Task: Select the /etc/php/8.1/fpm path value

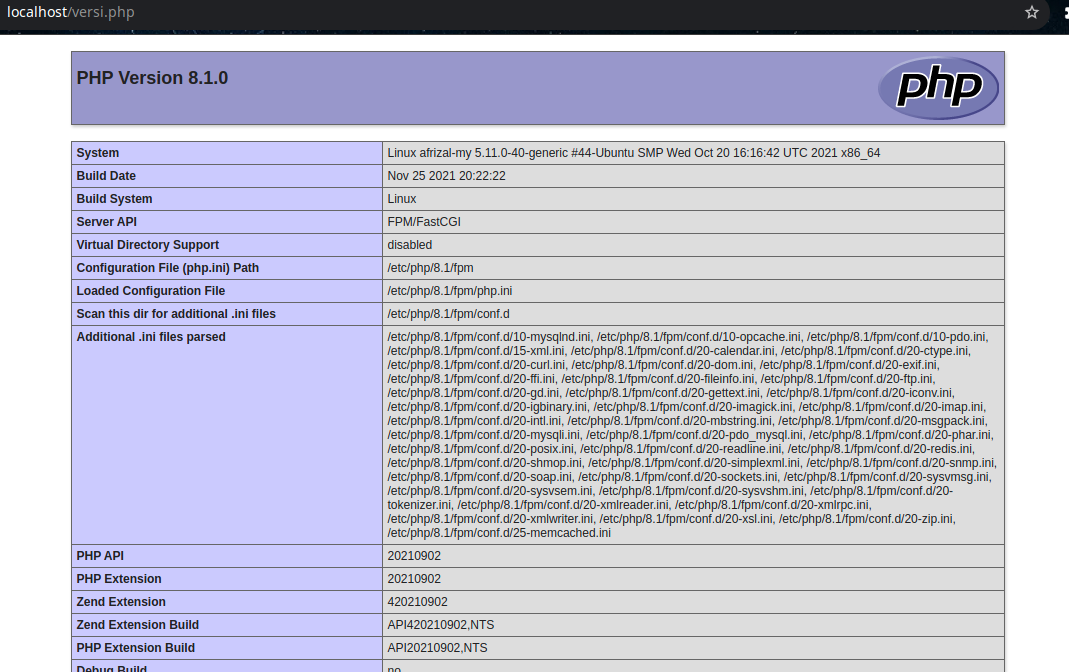Action: tap(430, 268)
